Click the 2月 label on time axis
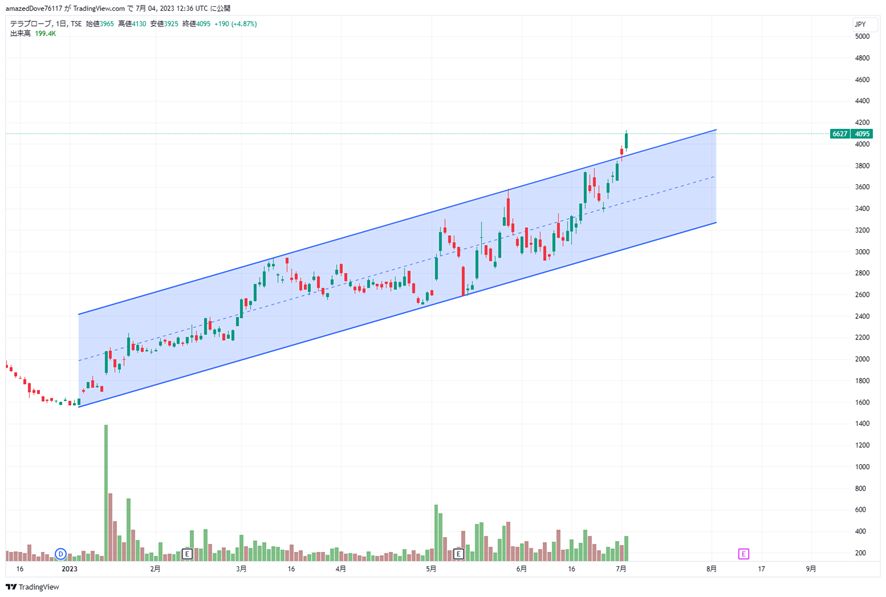 (x=155, y=569)
